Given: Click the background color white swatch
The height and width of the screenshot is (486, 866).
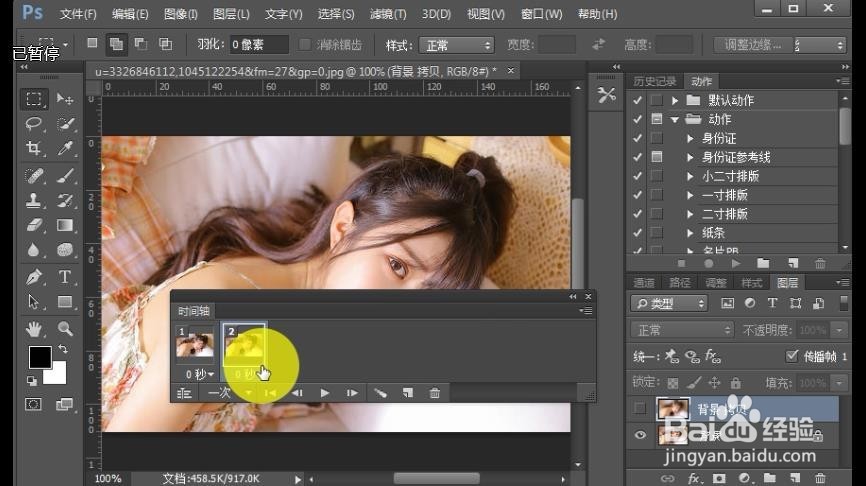Looking at the screenshot, I should point(59,376).
